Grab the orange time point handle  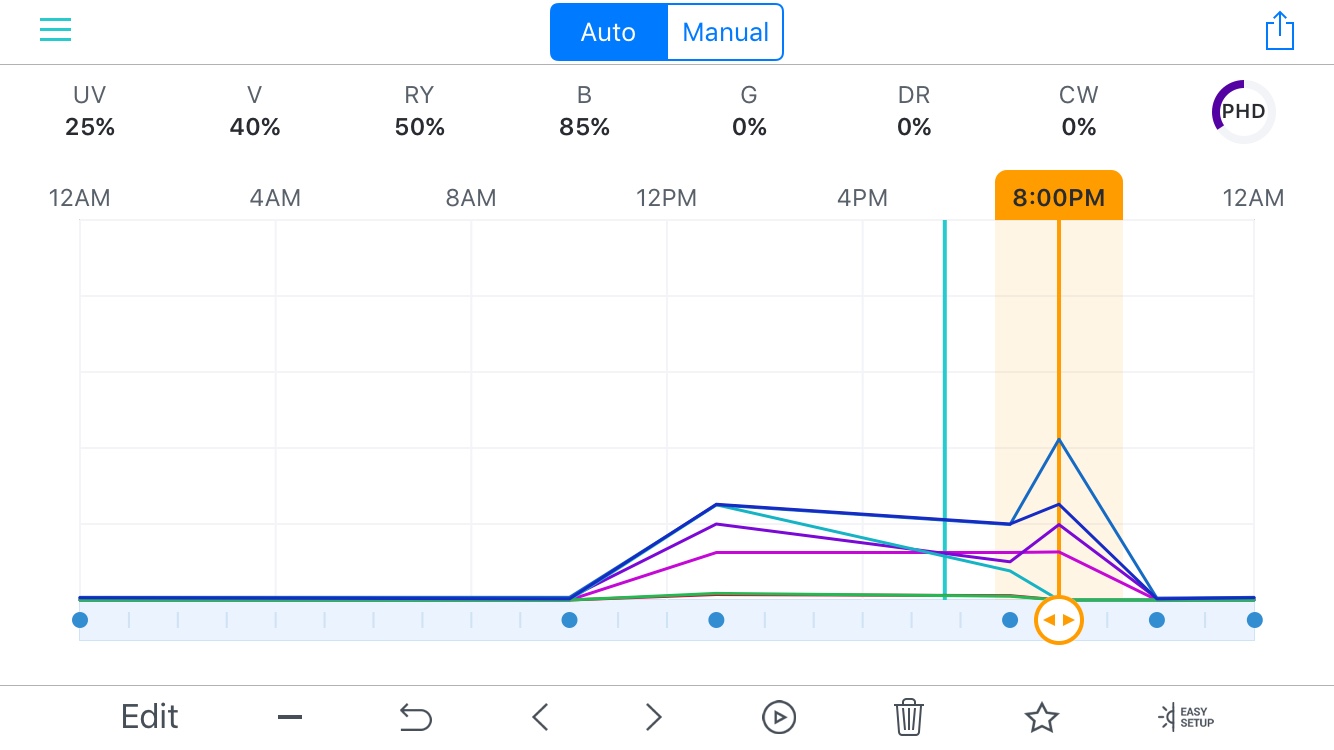pos(1058,620)
